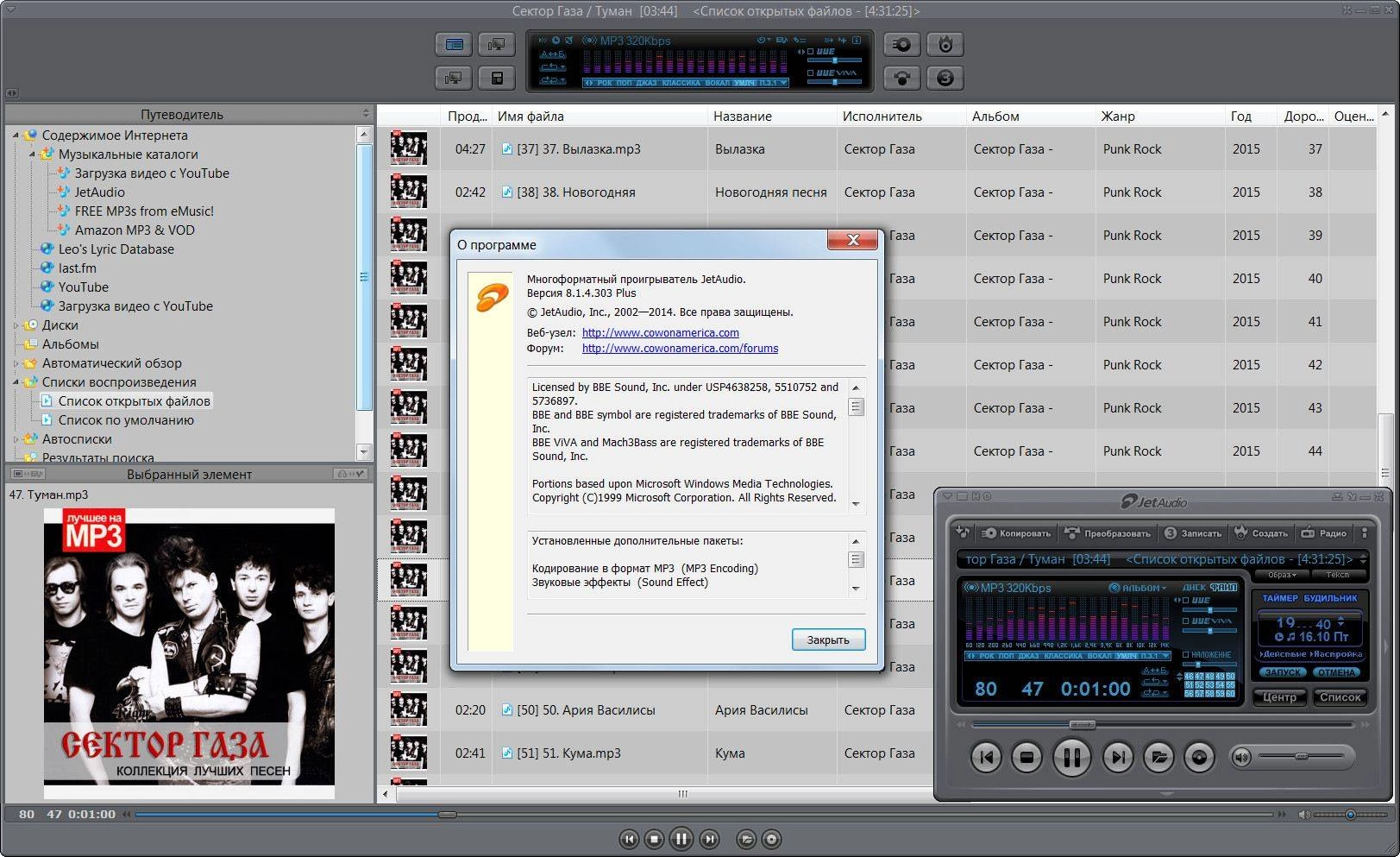
Task: Sort by Имя файла column header
Action: pos(600,116)
